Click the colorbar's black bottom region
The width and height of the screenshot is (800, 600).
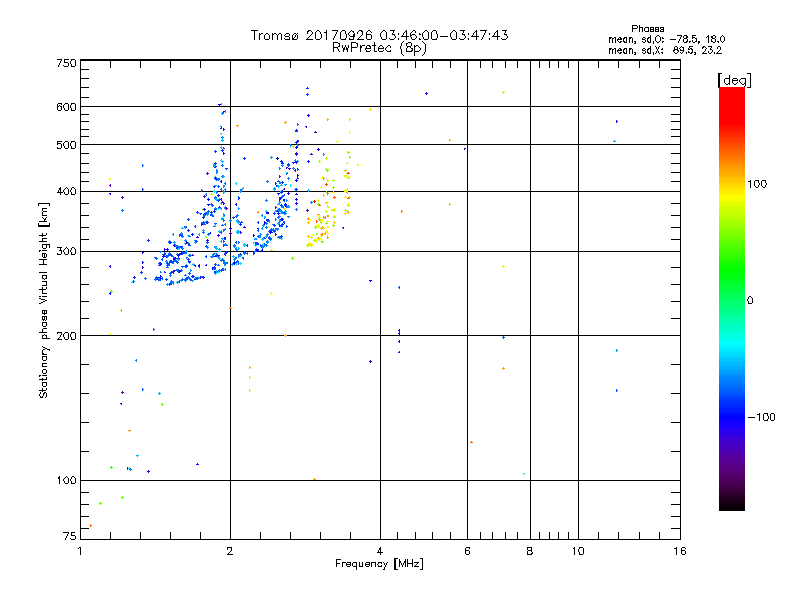point(732,503)
